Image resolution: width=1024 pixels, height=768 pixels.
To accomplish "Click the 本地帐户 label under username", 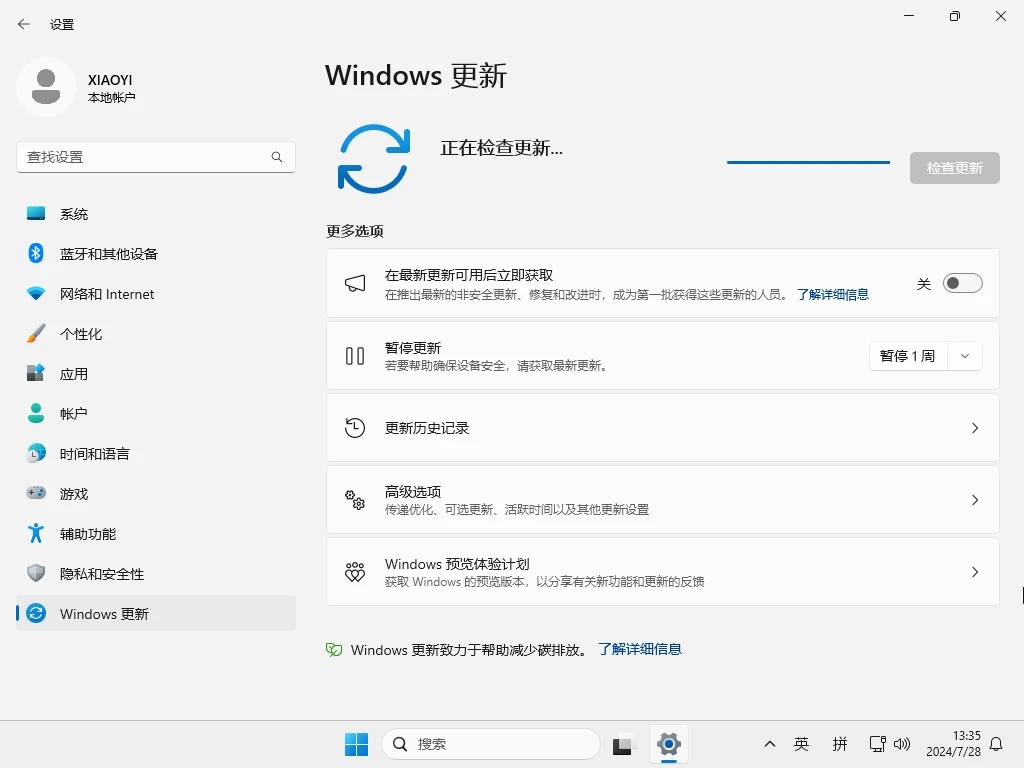I will pos(112,97).
